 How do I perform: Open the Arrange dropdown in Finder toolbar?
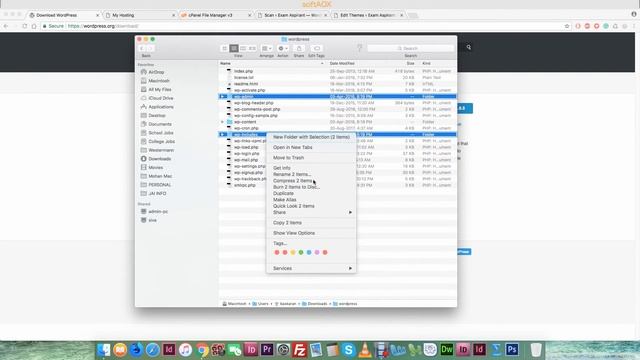click(x=267, y=48)
